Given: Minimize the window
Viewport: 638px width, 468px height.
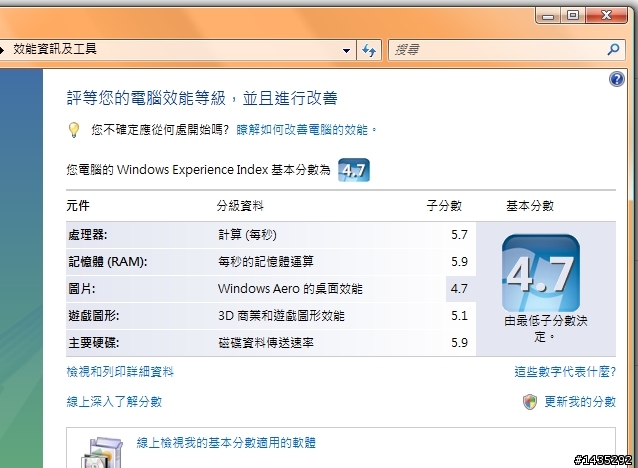Looking at the screenshot, I should [x=548, y=16].
